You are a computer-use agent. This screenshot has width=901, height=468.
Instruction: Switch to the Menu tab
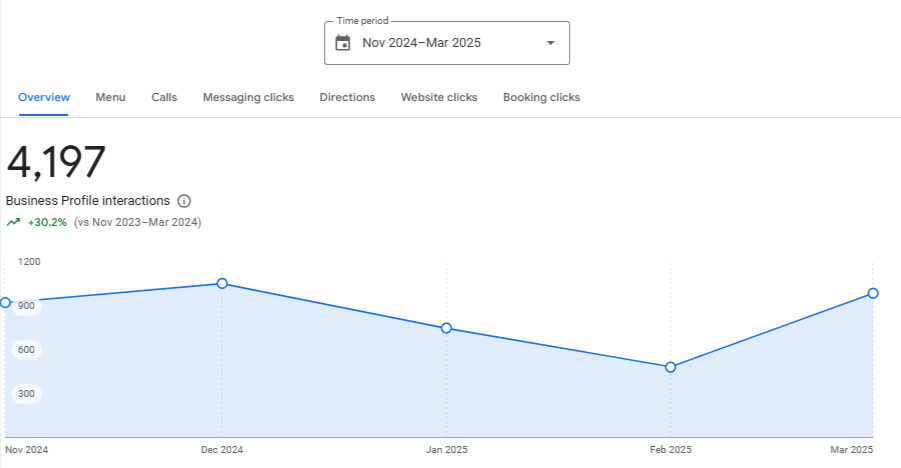click(110, 97)
